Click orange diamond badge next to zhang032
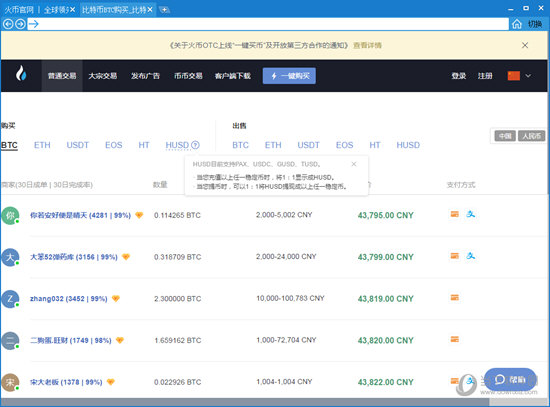 coord(116,299)
